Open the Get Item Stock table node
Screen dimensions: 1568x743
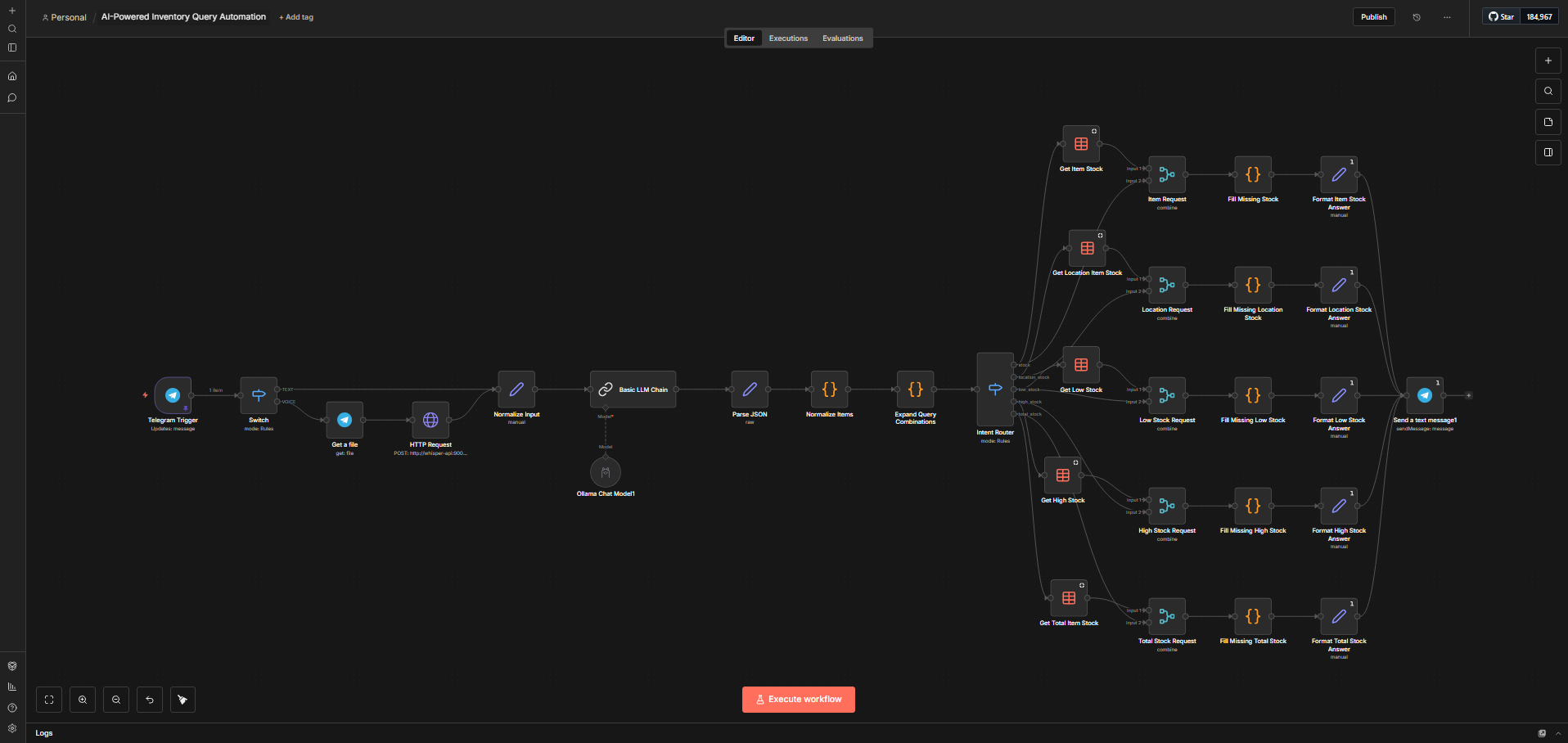point(1081,144)
